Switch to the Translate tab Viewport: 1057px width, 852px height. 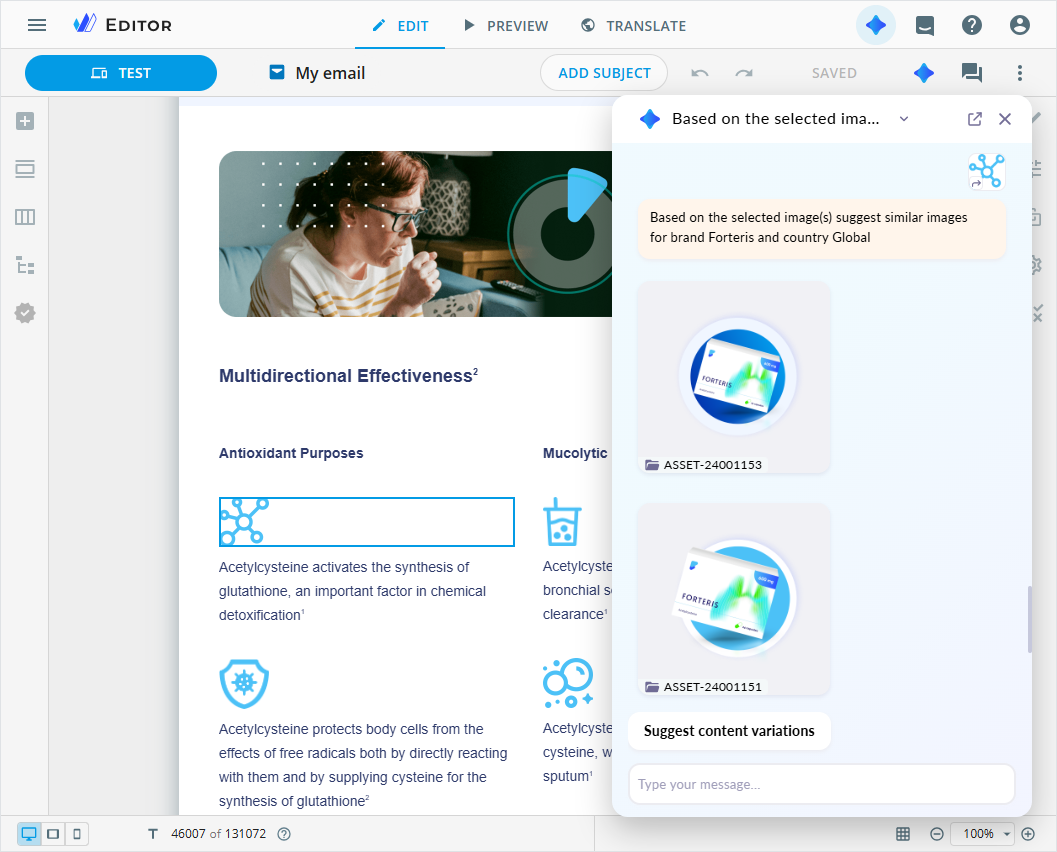tap(633, 25)
